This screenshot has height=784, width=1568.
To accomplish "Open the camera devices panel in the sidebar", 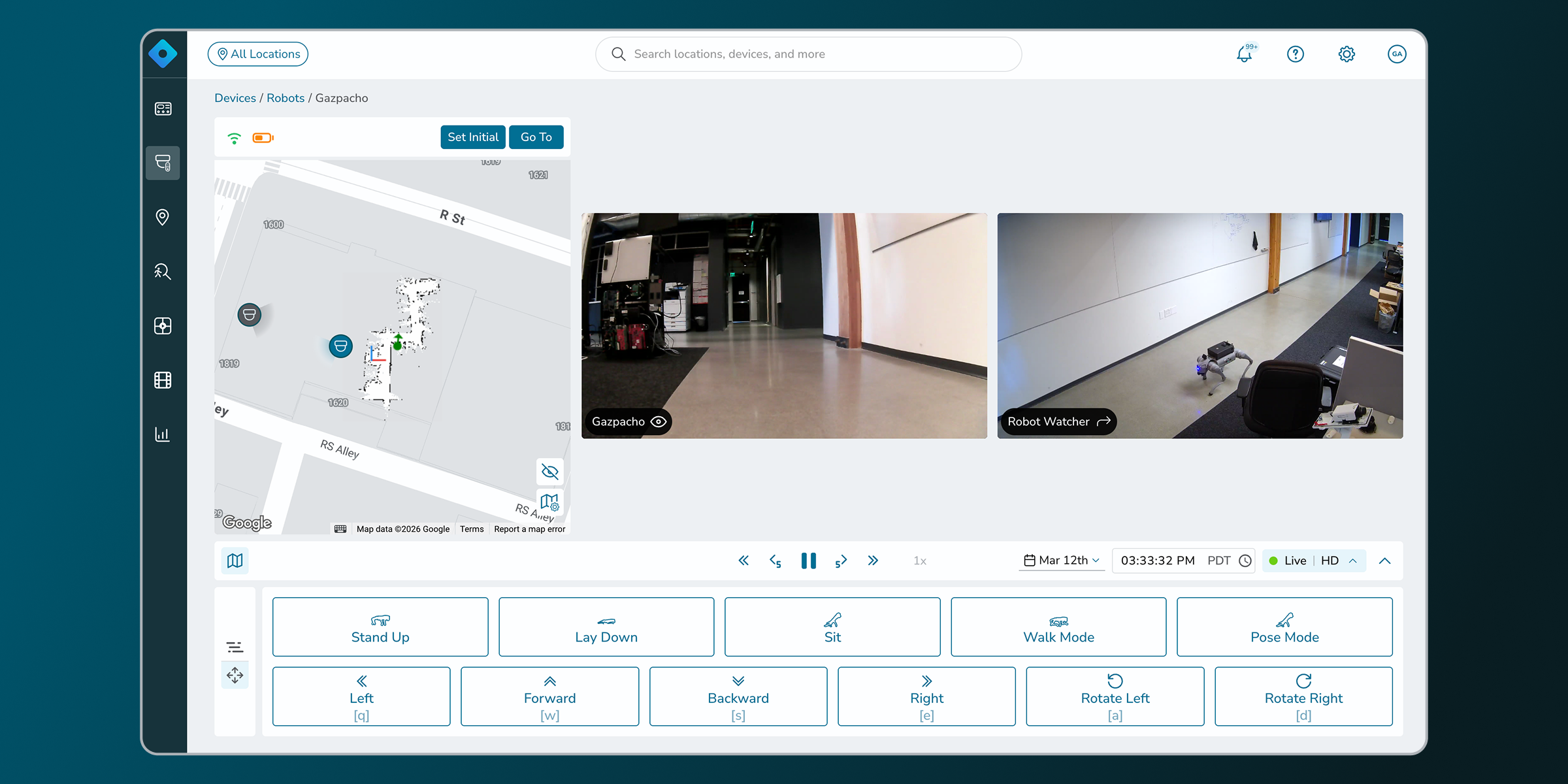I will coord(163,163).
